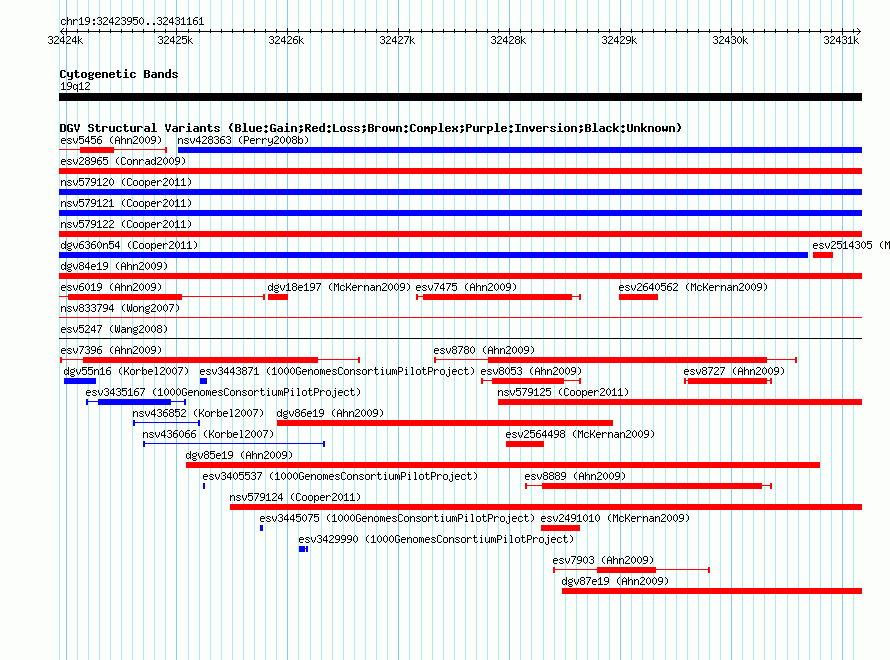This screenshot has width=890, height=660.
Task: Open the nsv436852 (Korbel2007) label
Action: pyautogui.click(x=198, y=413)
